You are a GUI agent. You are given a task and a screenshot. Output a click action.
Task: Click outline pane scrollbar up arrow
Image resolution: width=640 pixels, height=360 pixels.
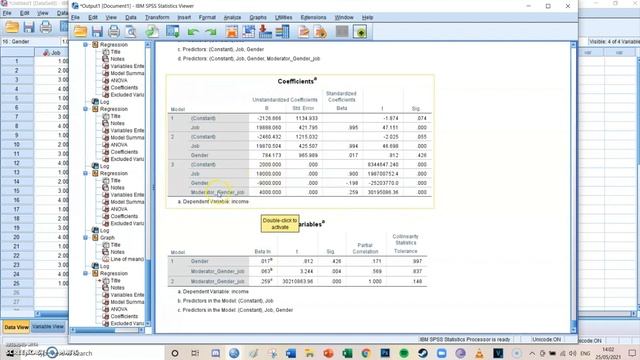148,45
